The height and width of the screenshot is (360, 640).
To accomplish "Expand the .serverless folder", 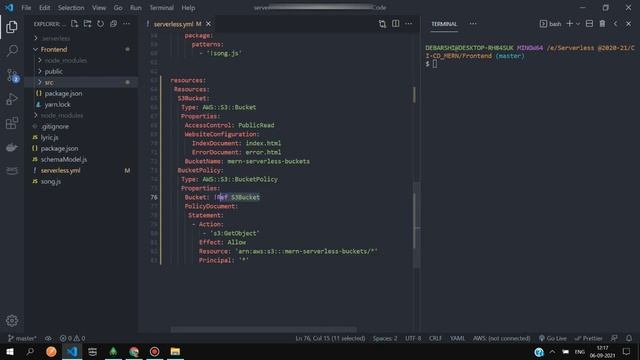I will point(81,38).
